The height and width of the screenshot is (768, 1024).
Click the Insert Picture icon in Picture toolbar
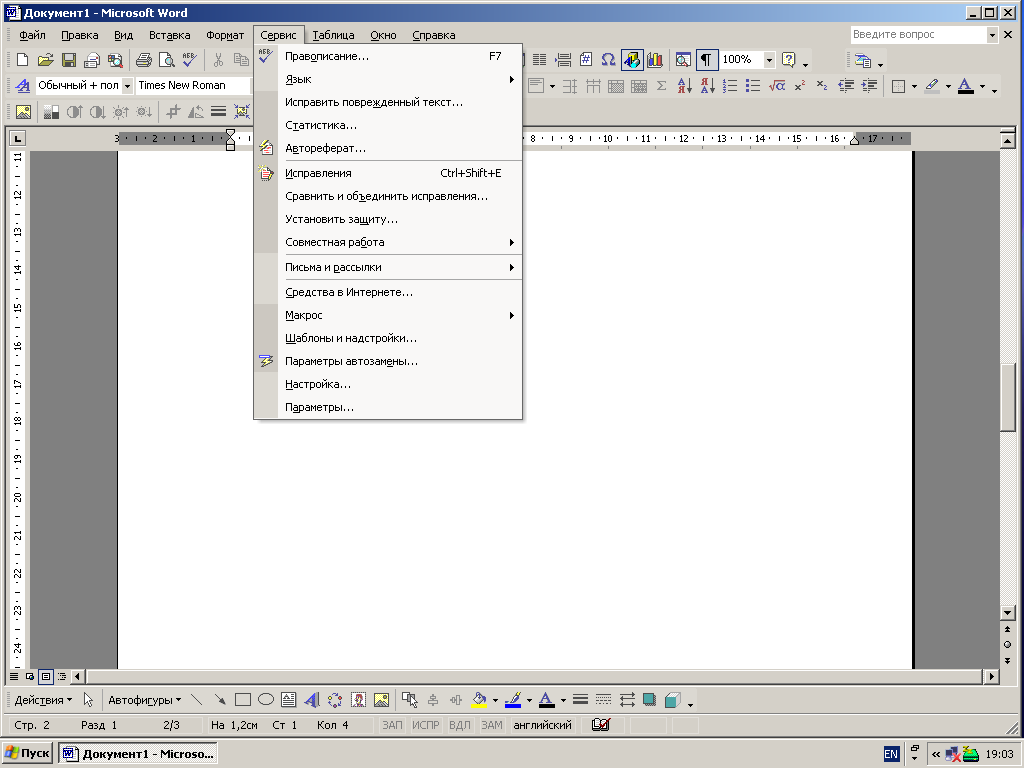(24, 112)
